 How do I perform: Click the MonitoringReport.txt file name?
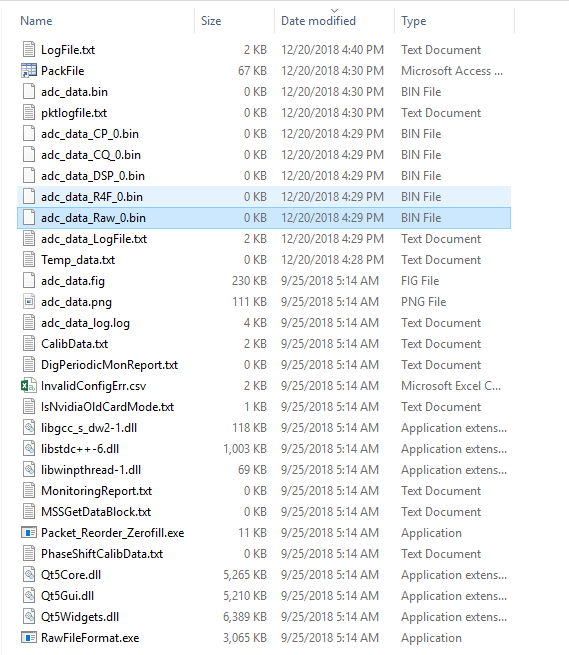97,490
